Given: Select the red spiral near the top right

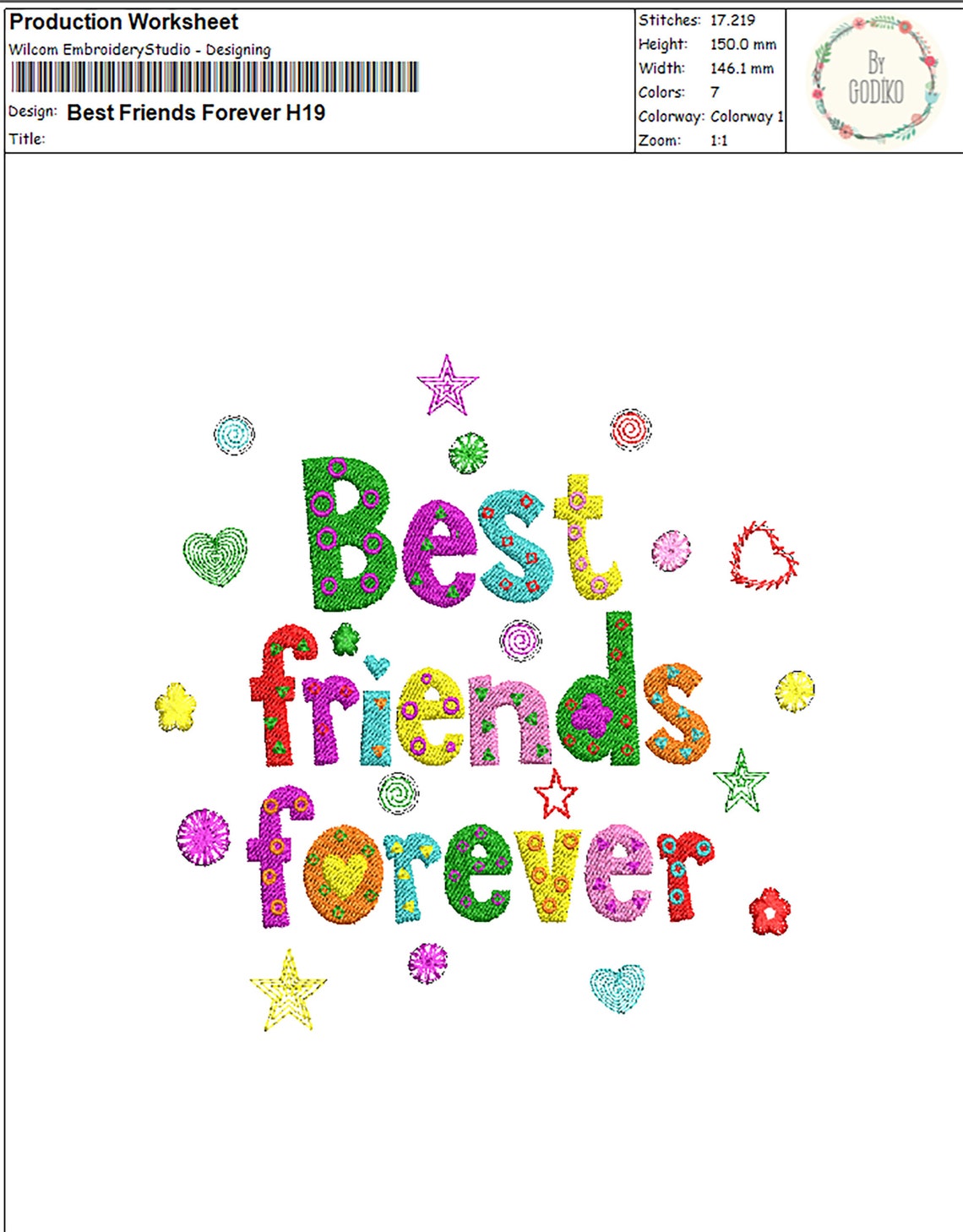Looking at the screenshot, I should 628,431.
